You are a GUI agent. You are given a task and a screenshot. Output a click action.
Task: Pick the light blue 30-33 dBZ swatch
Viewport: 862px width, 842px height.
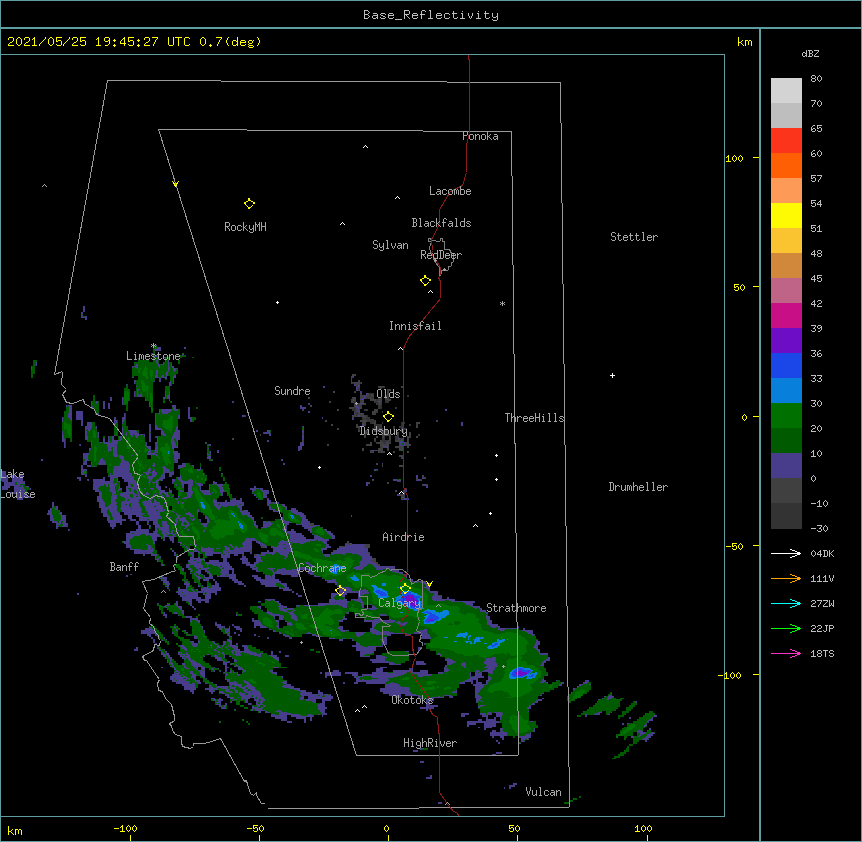786,390
